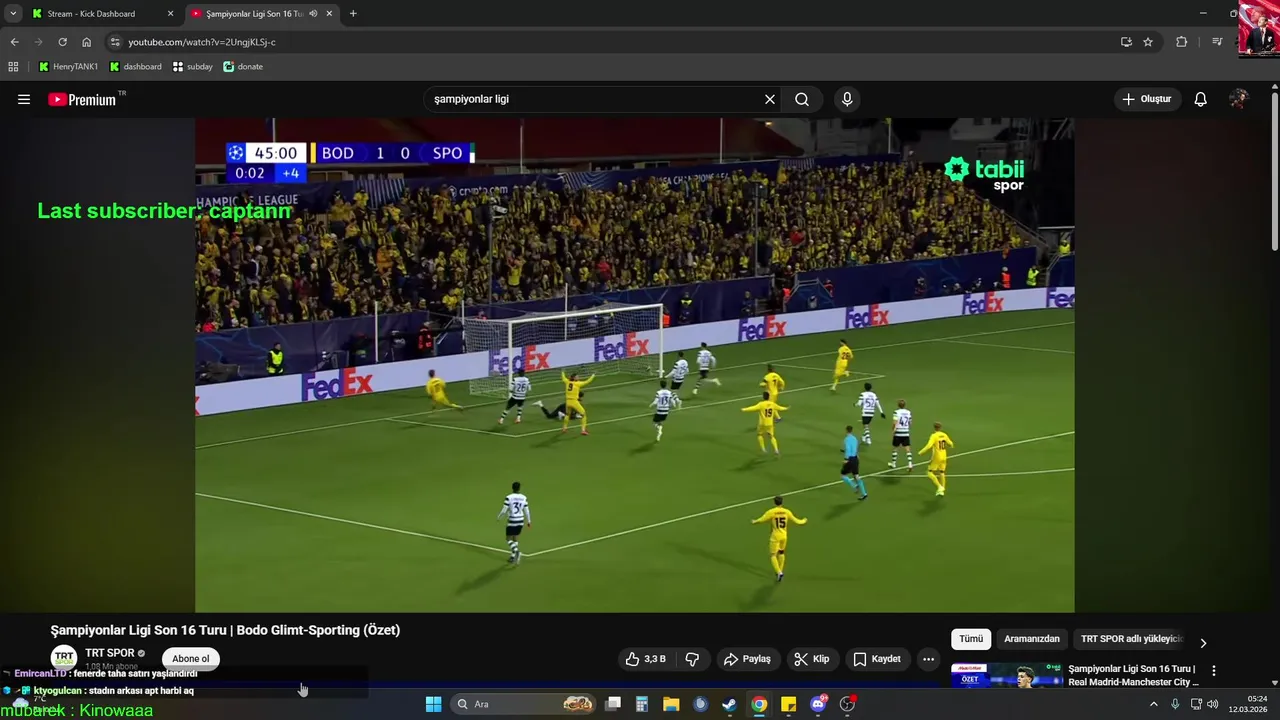Select the TRT SPOR adlı yükleyici chip
The image size is (1280, 720).
(x=1131, y=639)
